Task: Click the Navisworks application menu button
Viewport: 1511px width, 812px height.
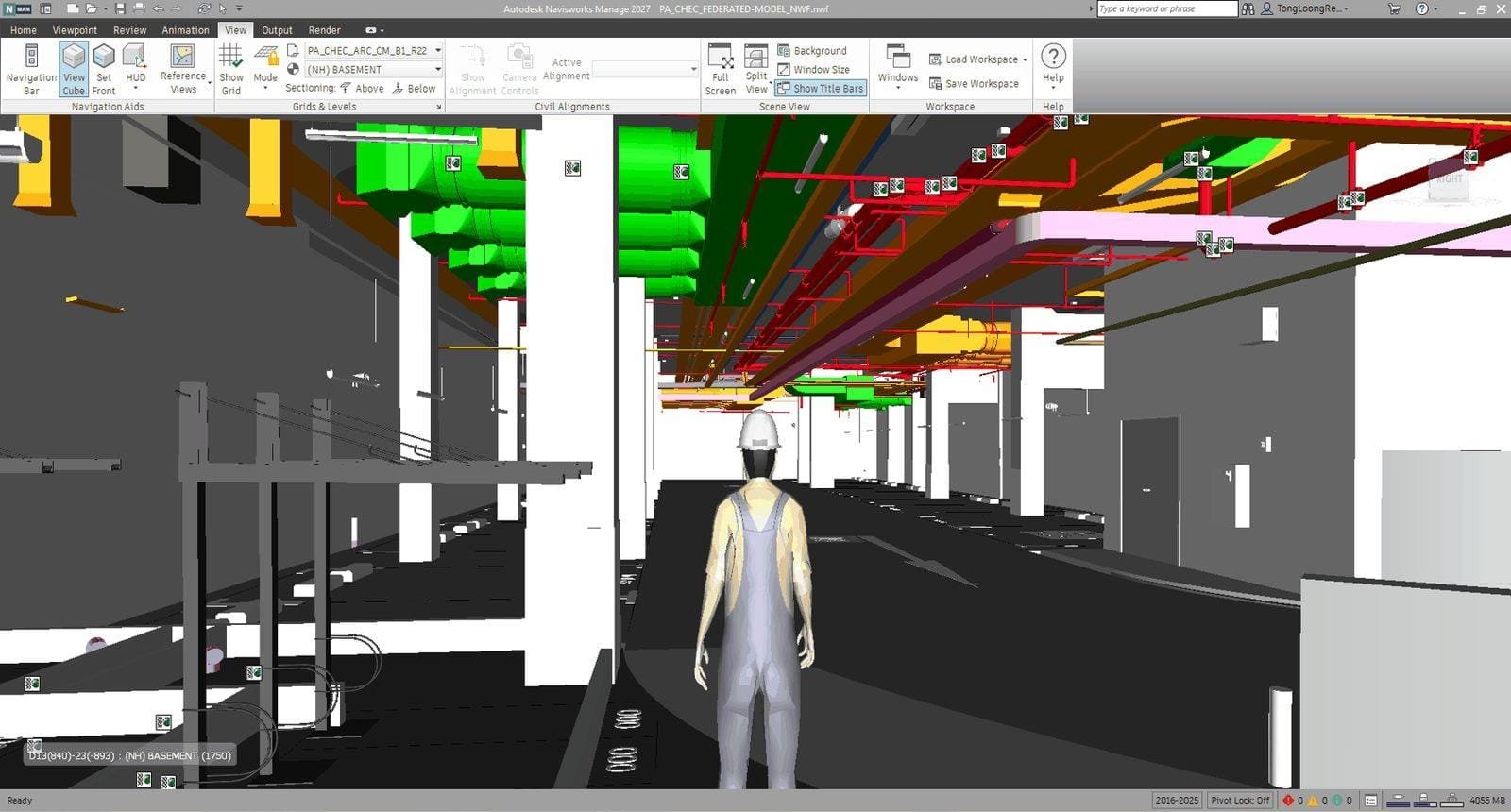Action: tap(18, 8)
